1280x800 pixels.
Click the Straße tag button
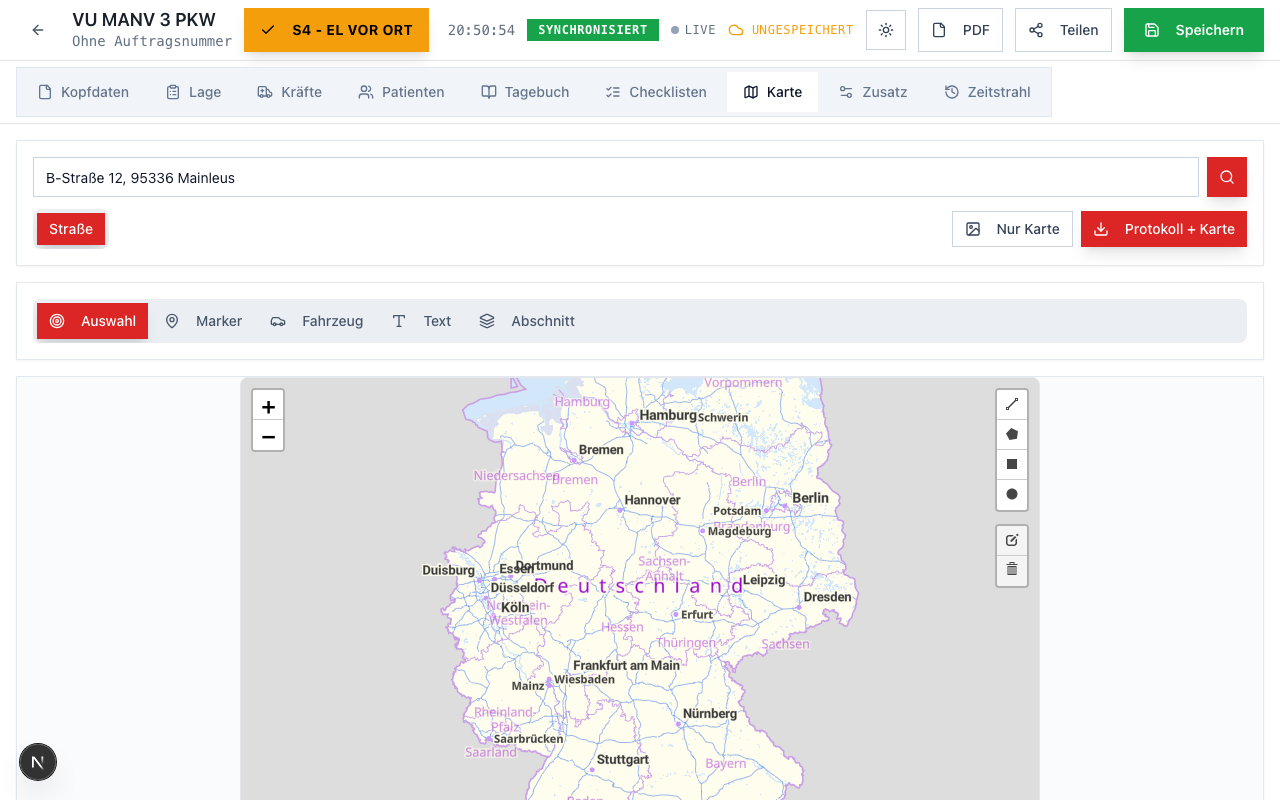tap(71, 229)
